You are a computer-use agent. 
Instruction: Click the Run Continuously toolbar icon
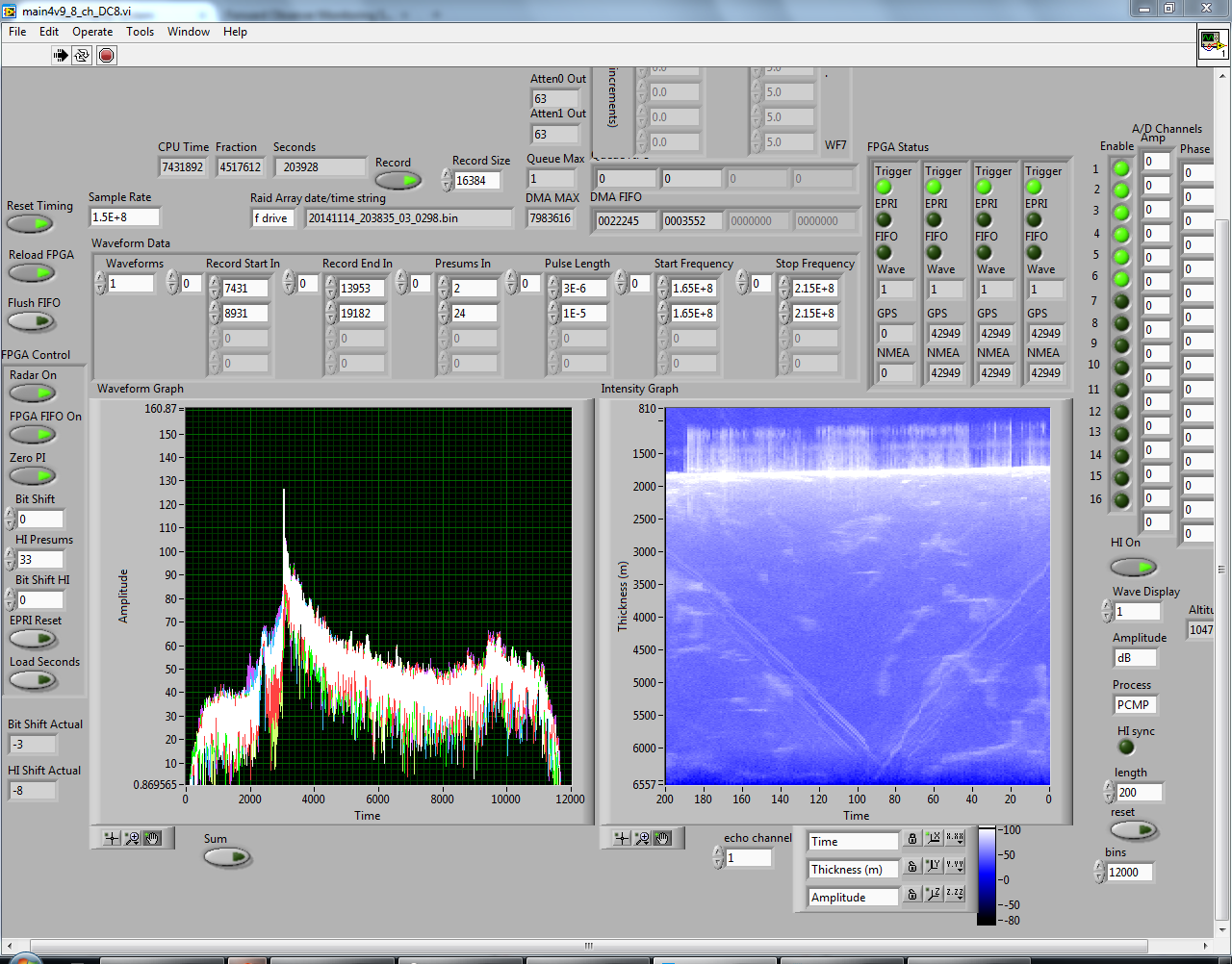[x=83, y=55]
